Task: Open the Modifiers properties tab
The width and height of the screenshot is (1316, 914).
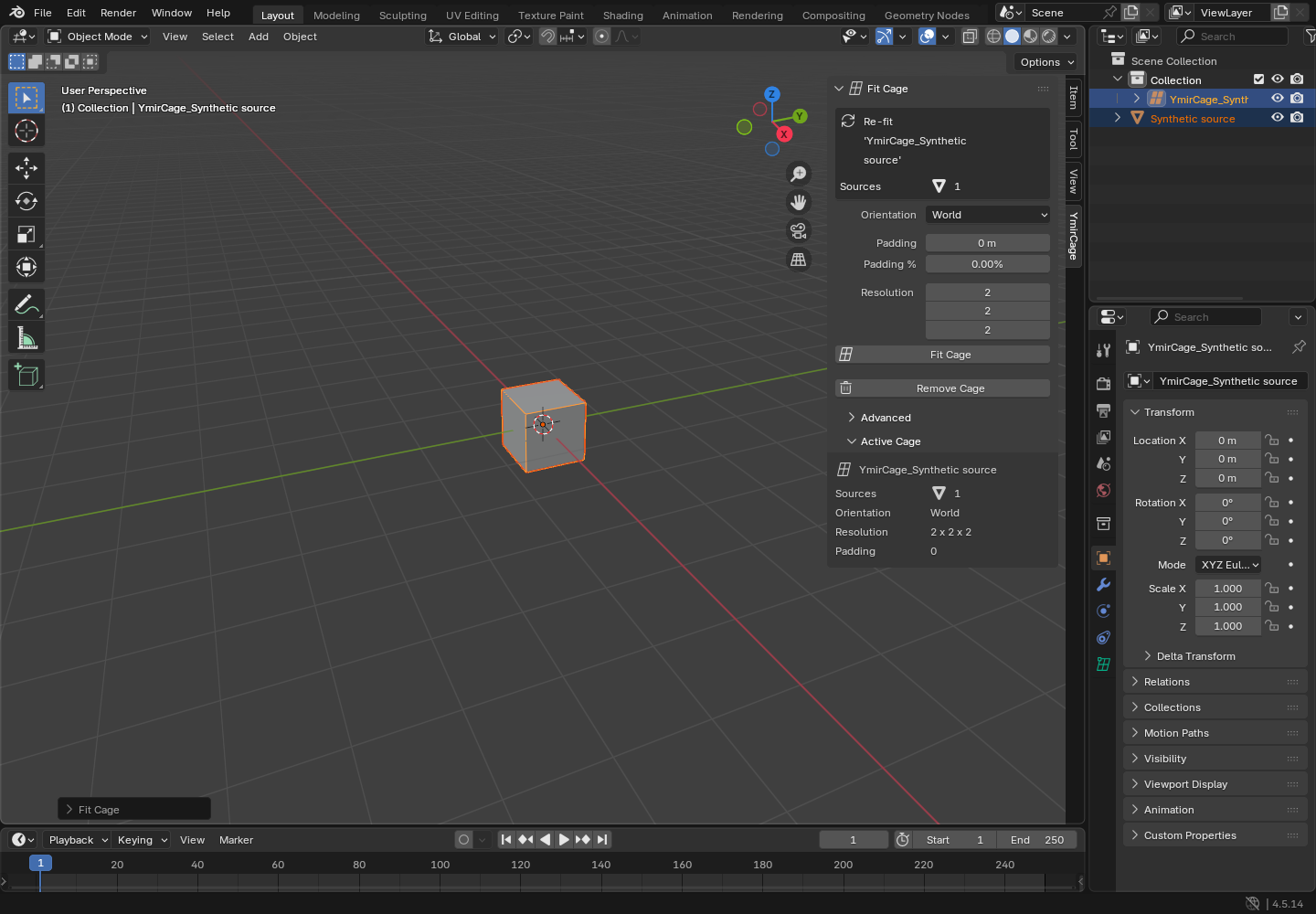Action: click(1104, 584)
